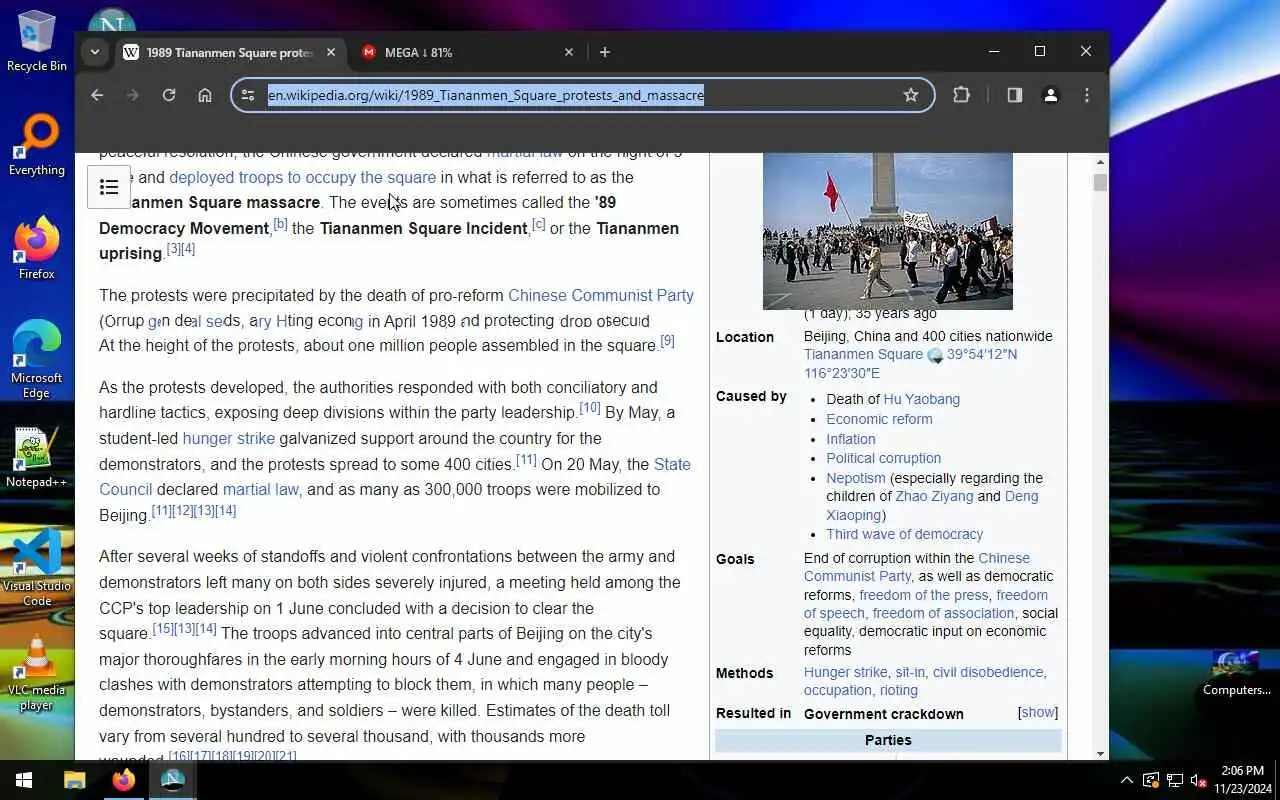Click the scrollbar down arrow

tap(1100, 753)
